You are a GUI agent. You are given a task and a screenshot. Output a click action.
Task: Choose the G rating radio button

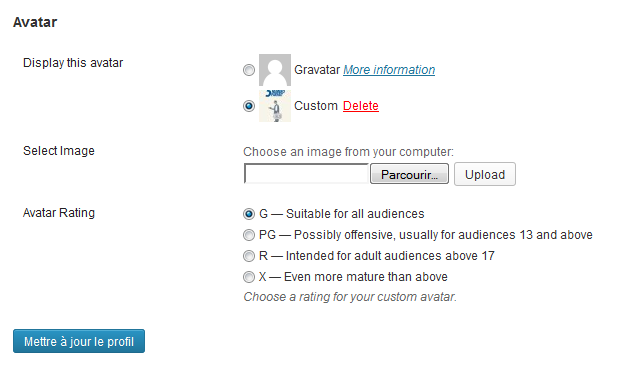249,214
